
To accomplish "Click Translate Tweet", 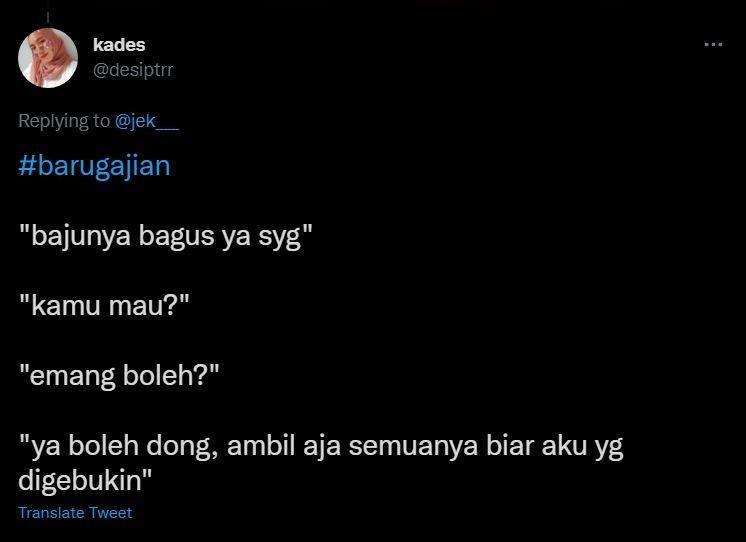I will coord(75,512).
